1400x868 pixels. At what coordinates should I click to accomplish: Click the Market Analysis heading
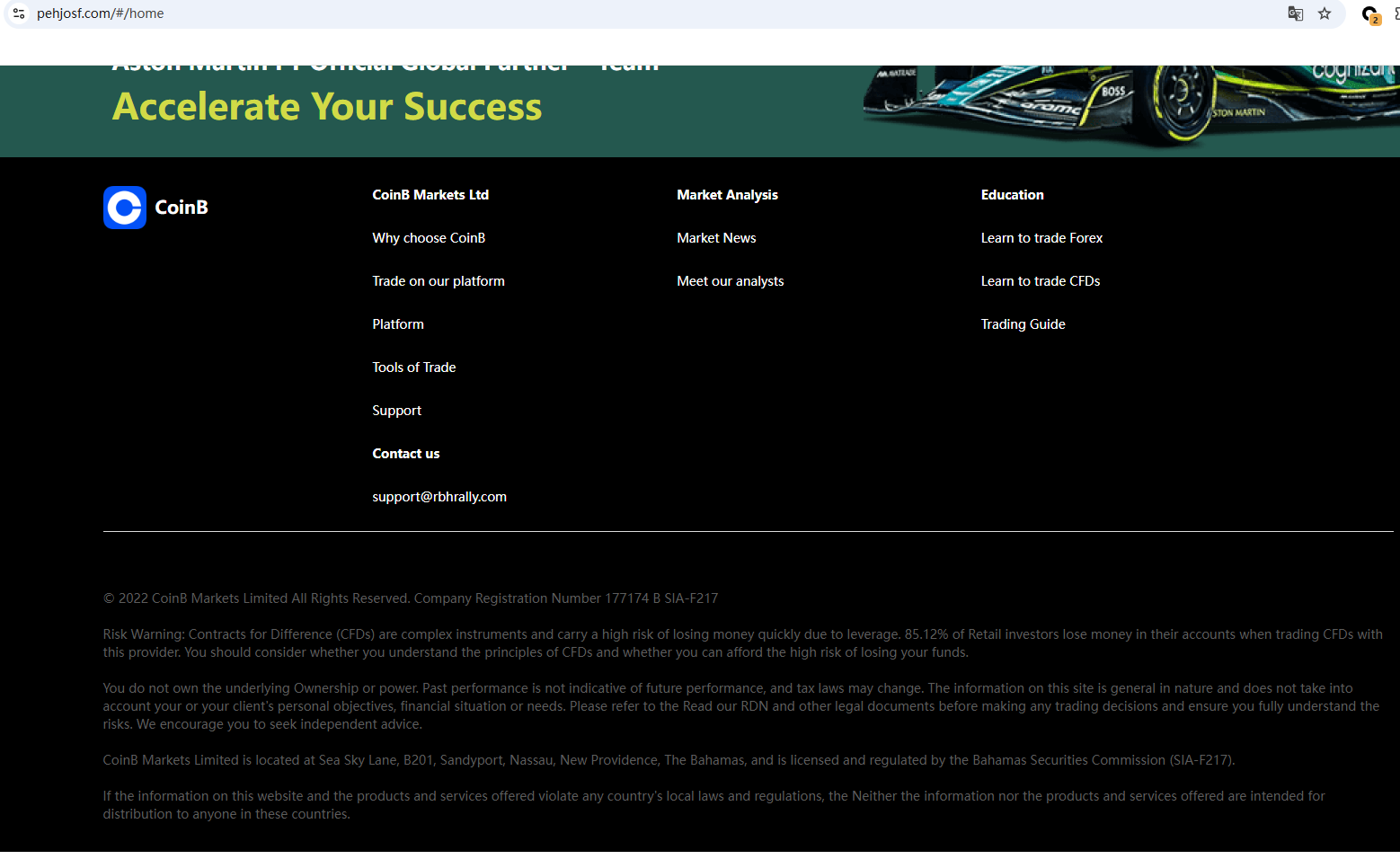(727, 195)
